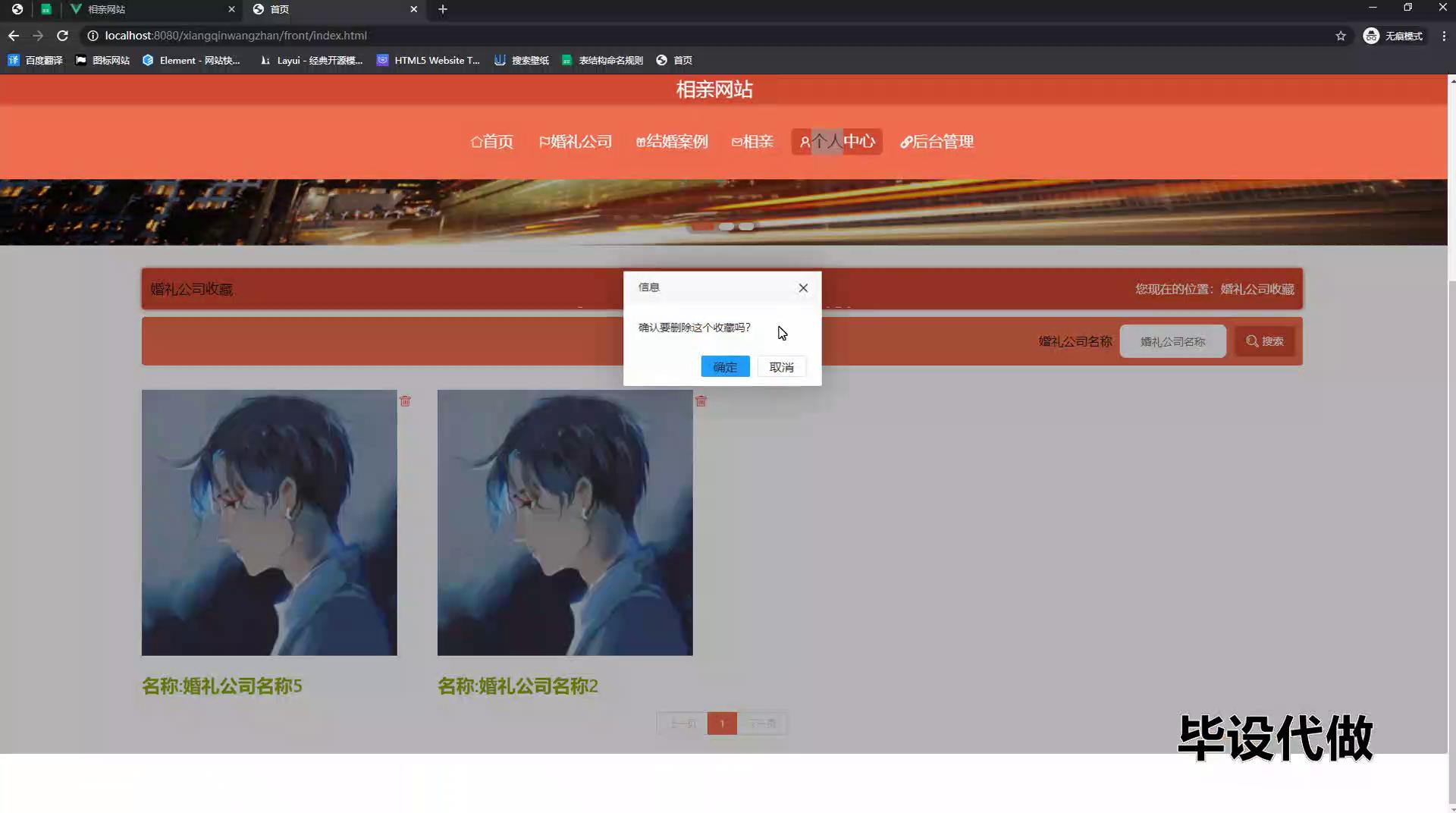
Task: Go back using browser back arrow
Action: (14, 36)
